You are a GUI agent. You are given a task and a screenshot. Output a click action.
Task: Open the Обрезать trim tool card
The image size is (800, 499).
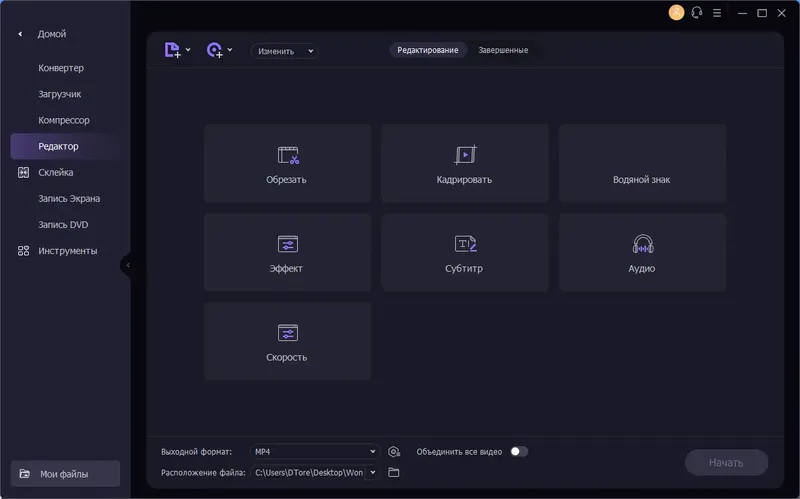[287, 163]
